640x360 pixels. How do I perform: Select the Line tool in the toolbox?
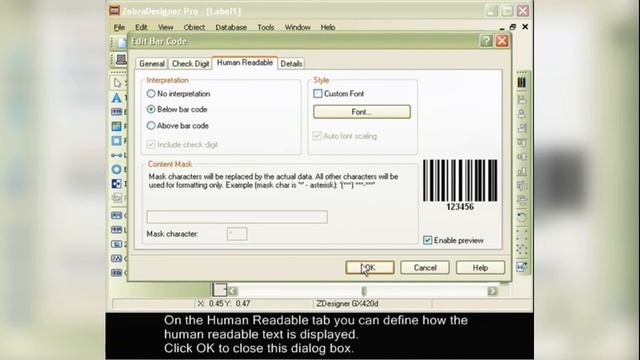click(x=117, y=155)
